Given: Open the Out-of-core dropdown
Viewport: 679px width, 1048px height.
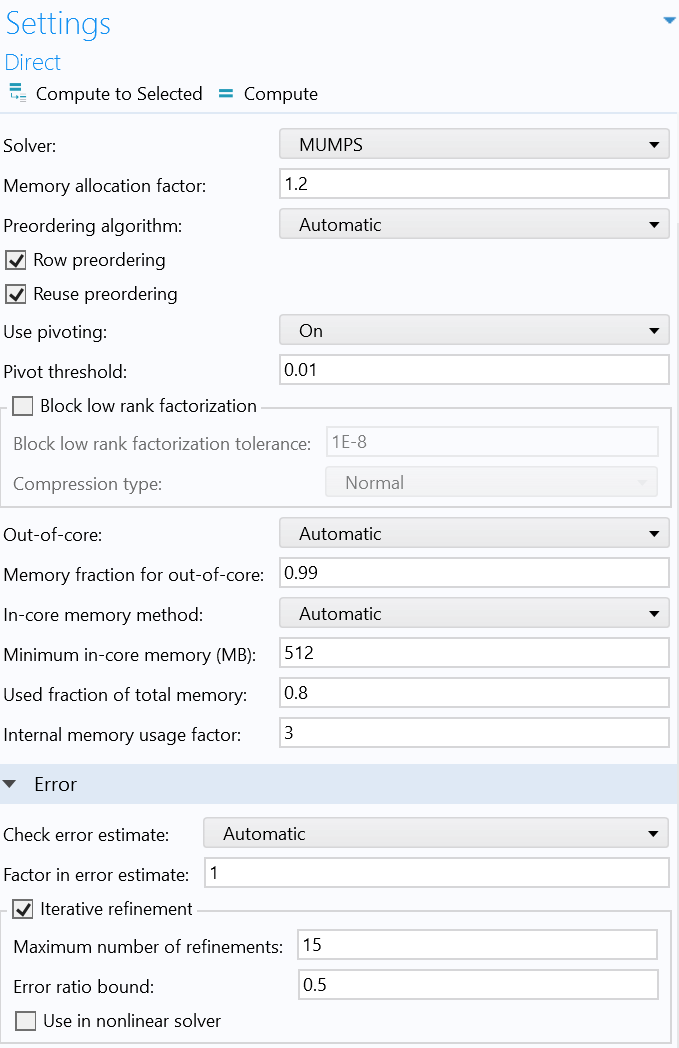Looking at the screenshot, I should (x=473, y=534).
